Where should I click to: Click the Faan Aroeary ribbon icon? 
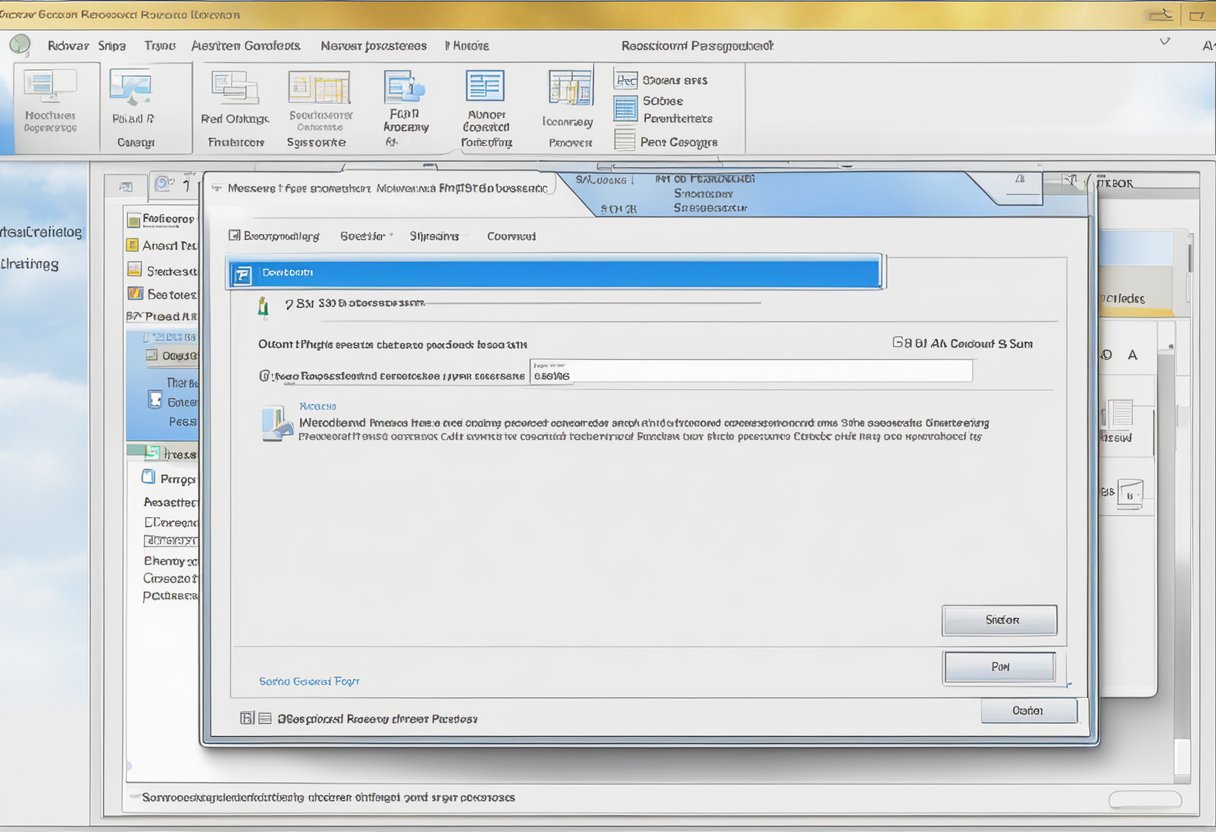404,87
